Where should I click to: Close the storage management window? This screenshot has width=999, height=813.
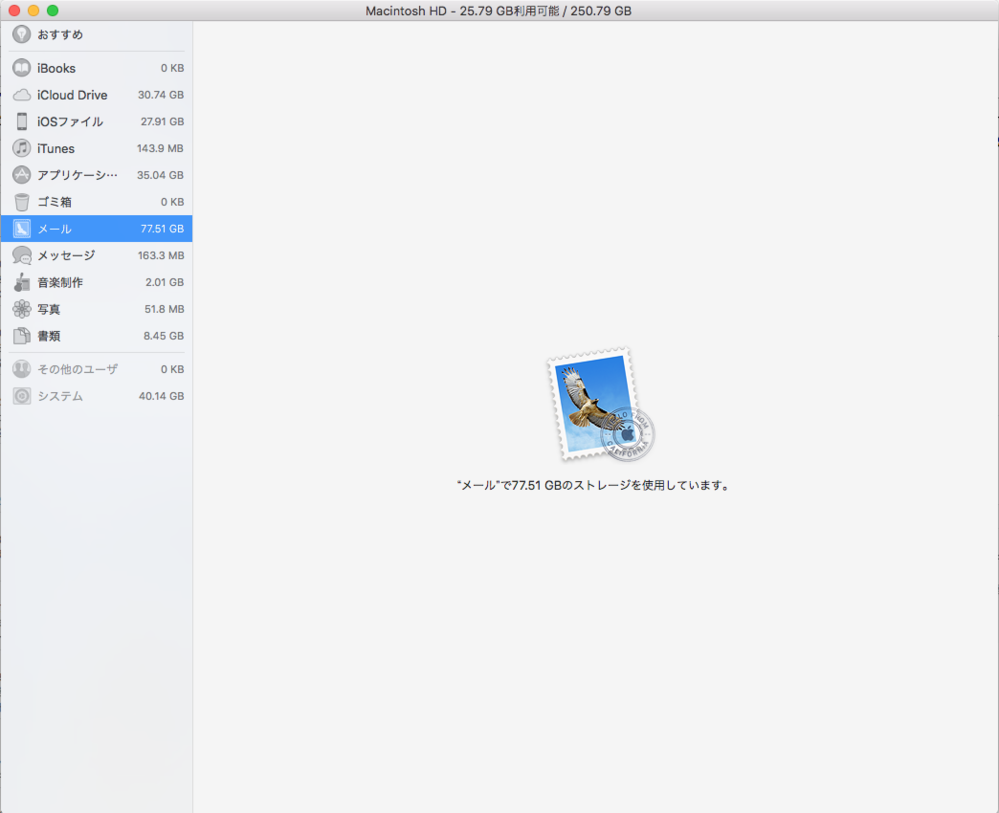[x=14, y=11]
